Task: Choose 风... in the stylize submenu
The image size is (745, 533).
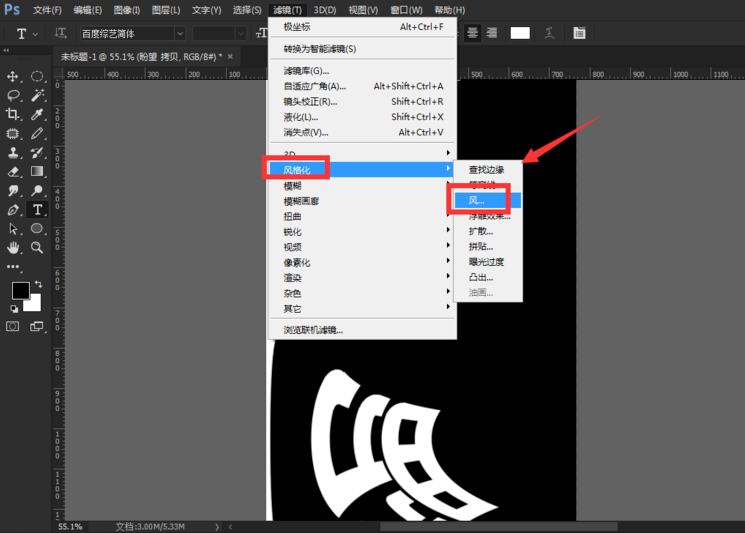Action: pyautogui.click(x=488, y=200)
